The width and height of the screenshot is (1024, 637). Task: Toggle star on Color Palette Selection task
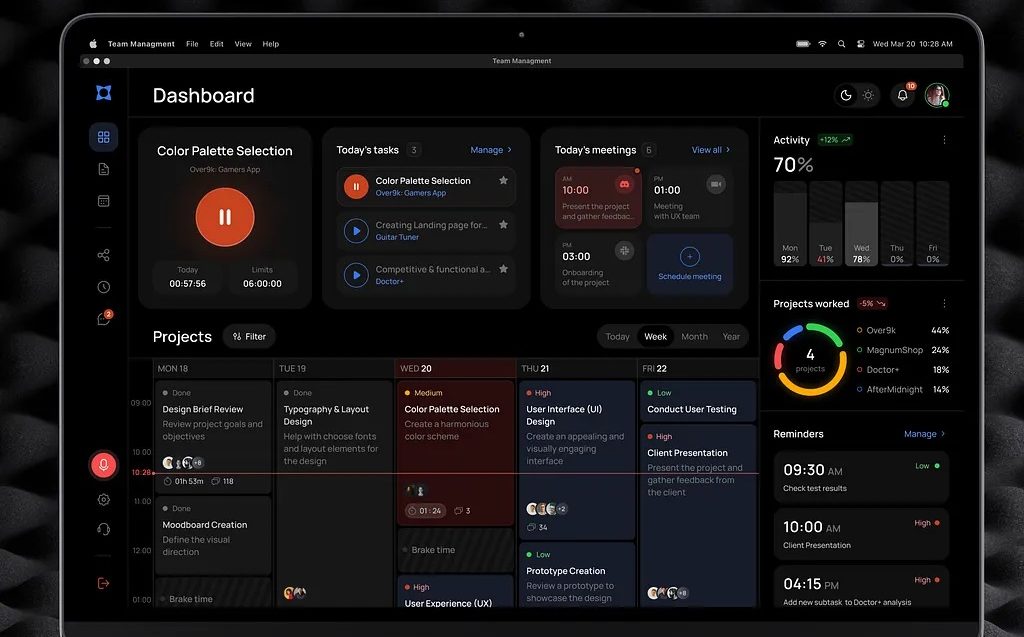click(x=503, y=181)
